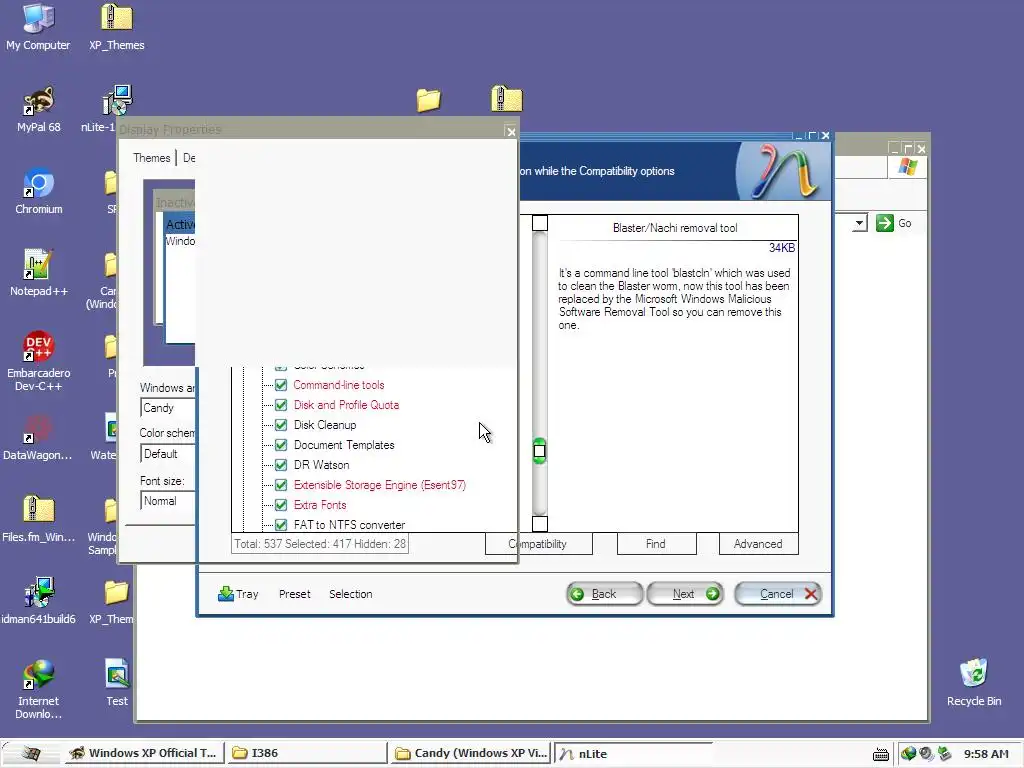Open the folder icon at the desktop top
This screenshot has width=1024, height=768.
coord(428,100)
